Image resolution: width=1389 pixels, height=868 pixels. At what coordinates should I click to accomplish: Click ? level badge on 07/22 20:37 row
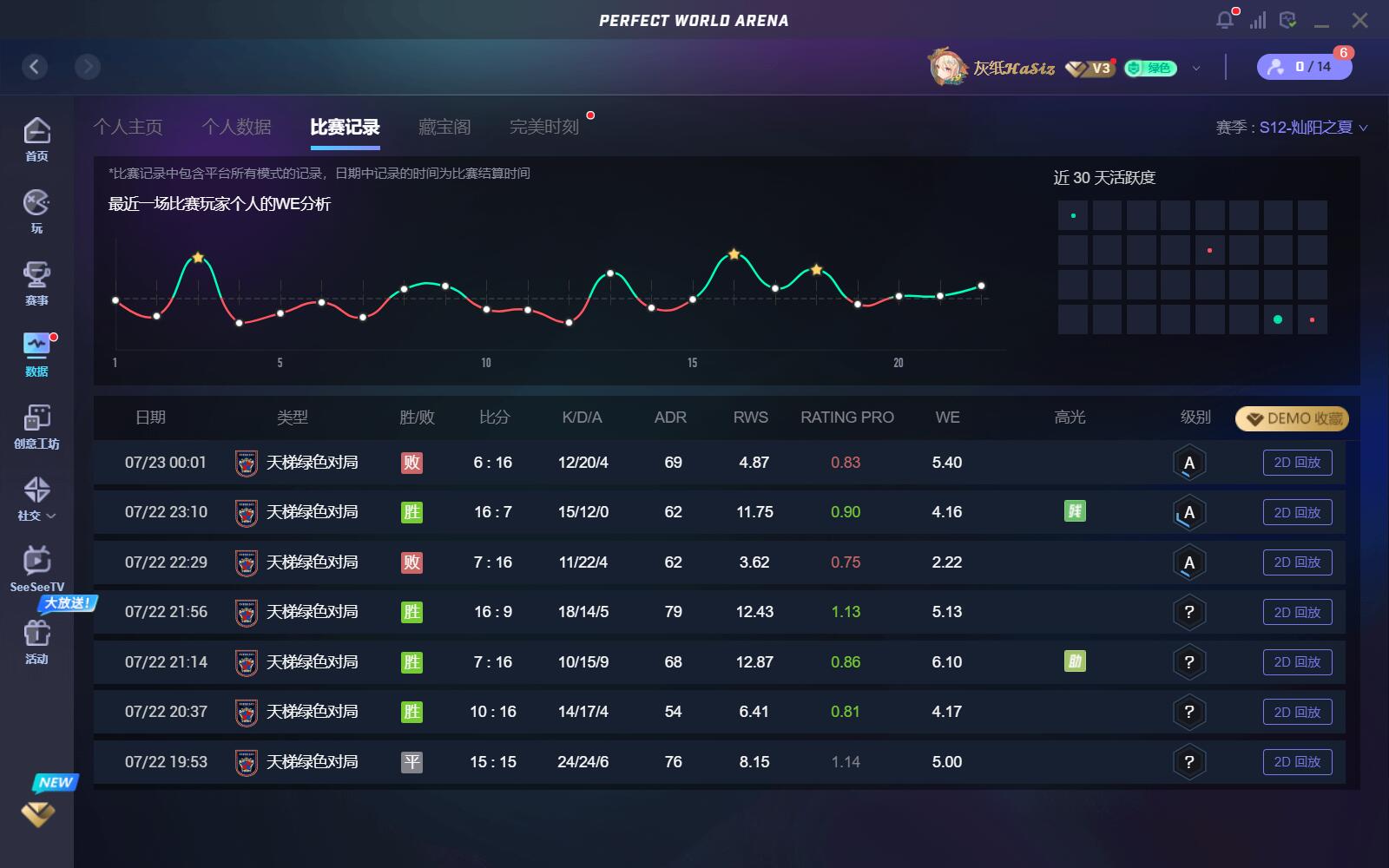coord(1189,712)
